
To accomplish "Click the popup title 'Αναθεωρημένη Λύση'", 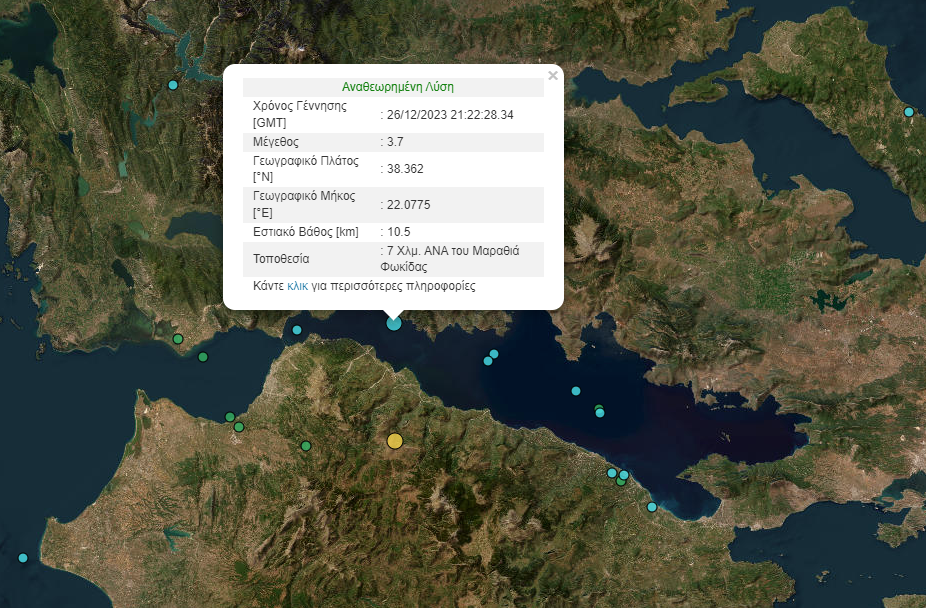I will [398, 87].
